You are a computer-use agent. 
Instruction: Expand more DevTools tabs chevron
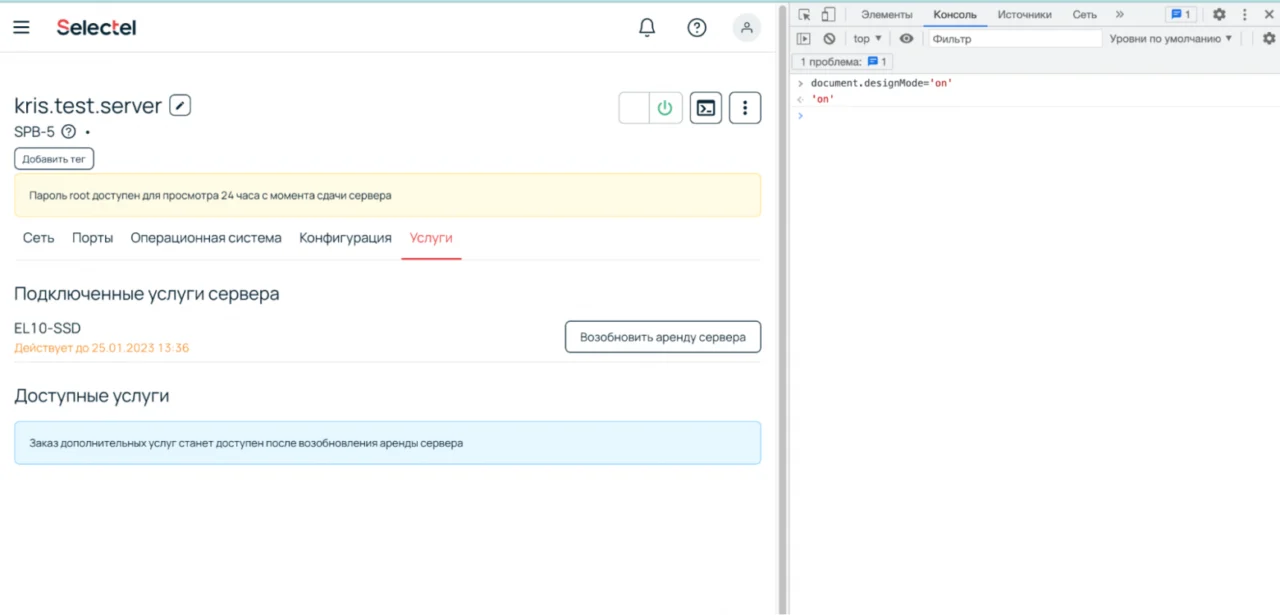pyautogui.click(x=1119, y=14)
